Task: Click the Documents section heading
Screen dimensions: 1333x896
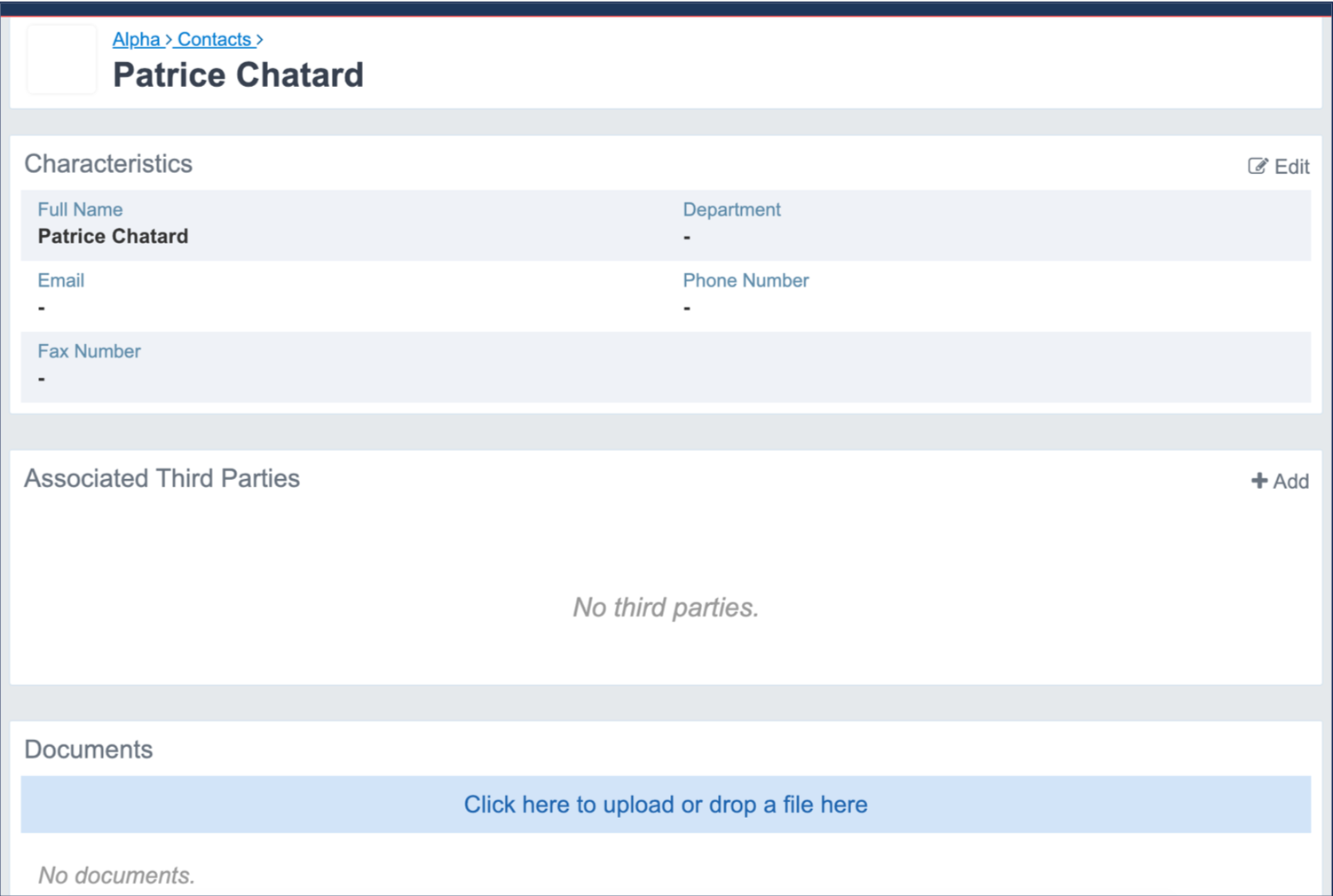Action: 88,750
